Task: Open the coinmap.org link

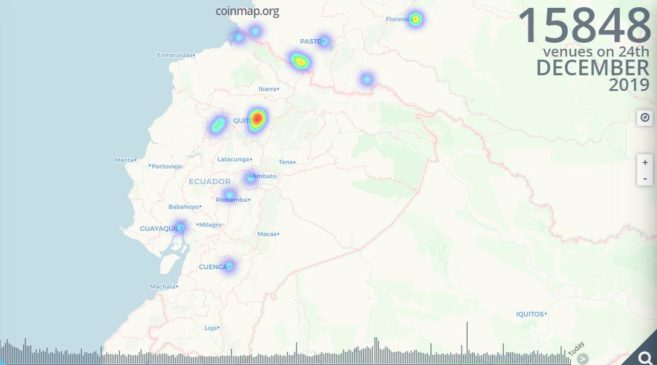Action: click(247, 11)
